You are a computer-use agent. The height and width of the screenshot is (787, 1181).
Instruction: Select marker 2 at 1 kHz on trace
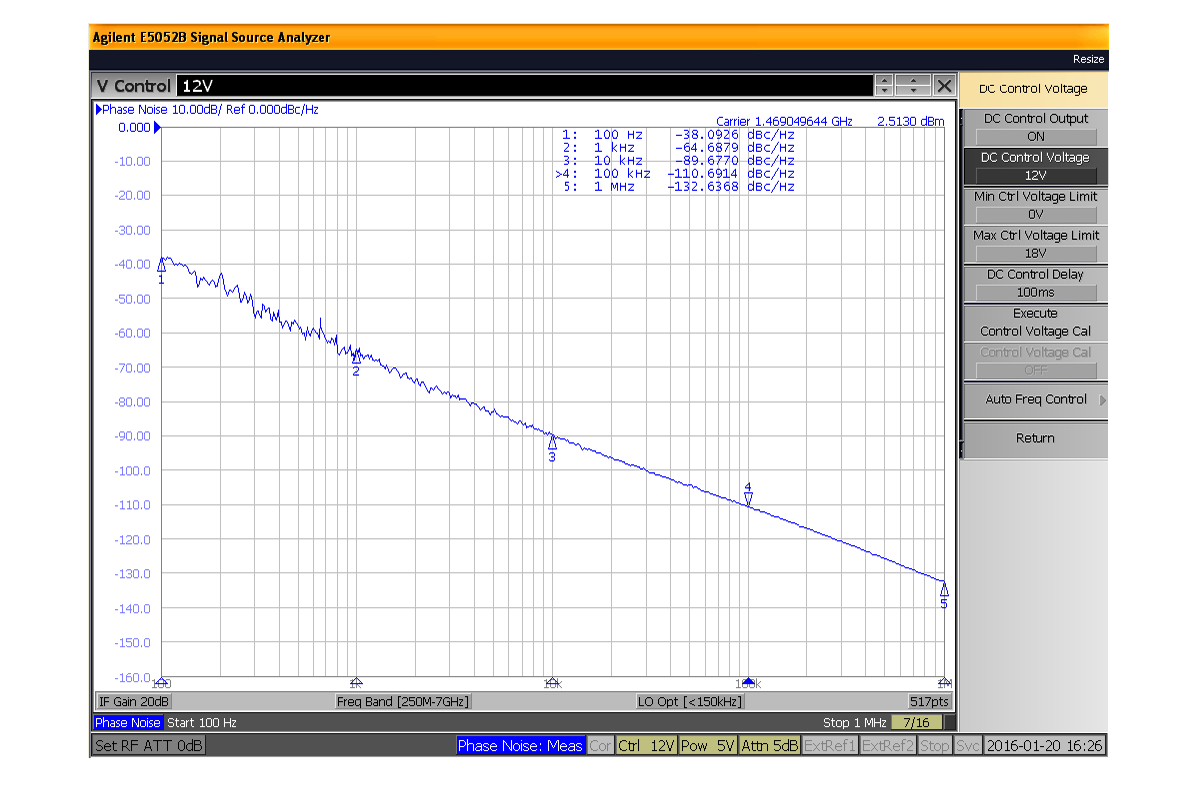(356, 357)
